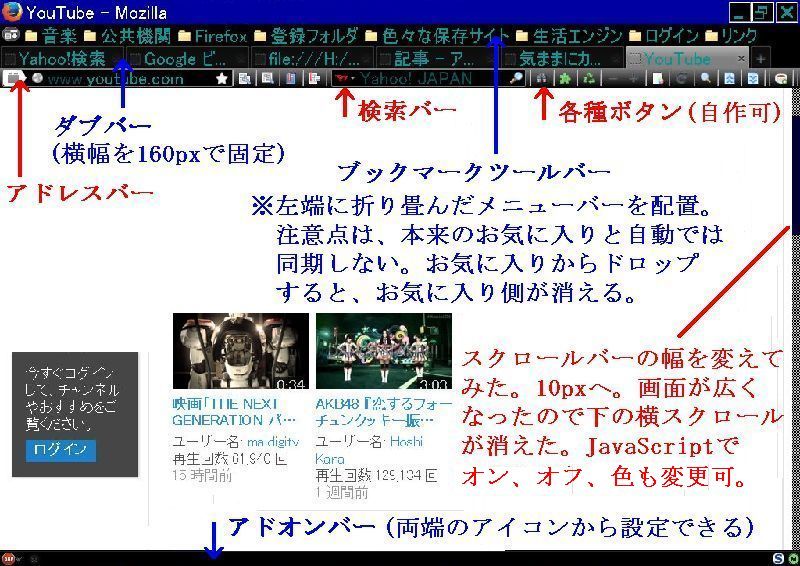
Task: Open the collapsed menu bar icon before 音楽
Action: coord(11,35)
